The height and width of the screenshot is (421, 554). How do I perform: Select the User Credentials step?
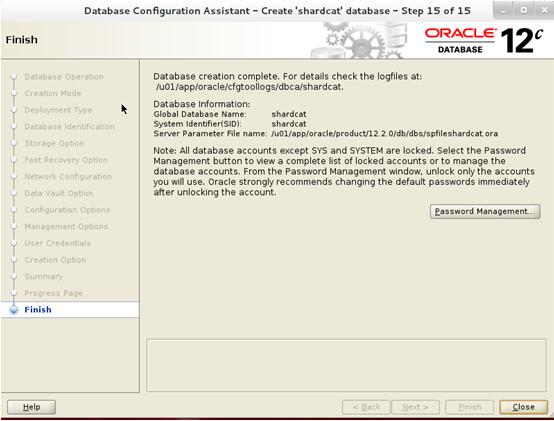[x=58, y=243]
